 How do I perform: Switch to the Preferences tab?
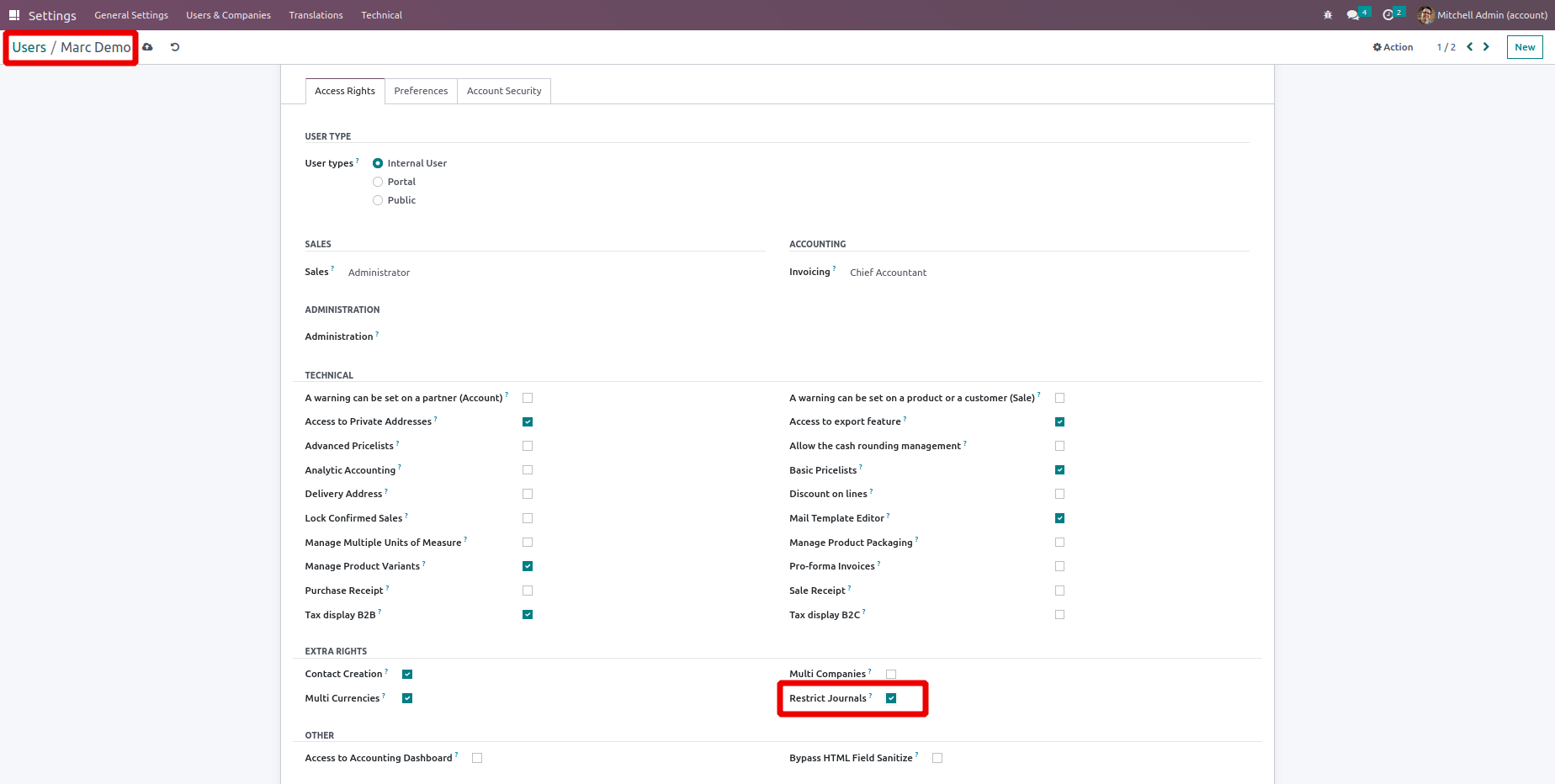421,91
